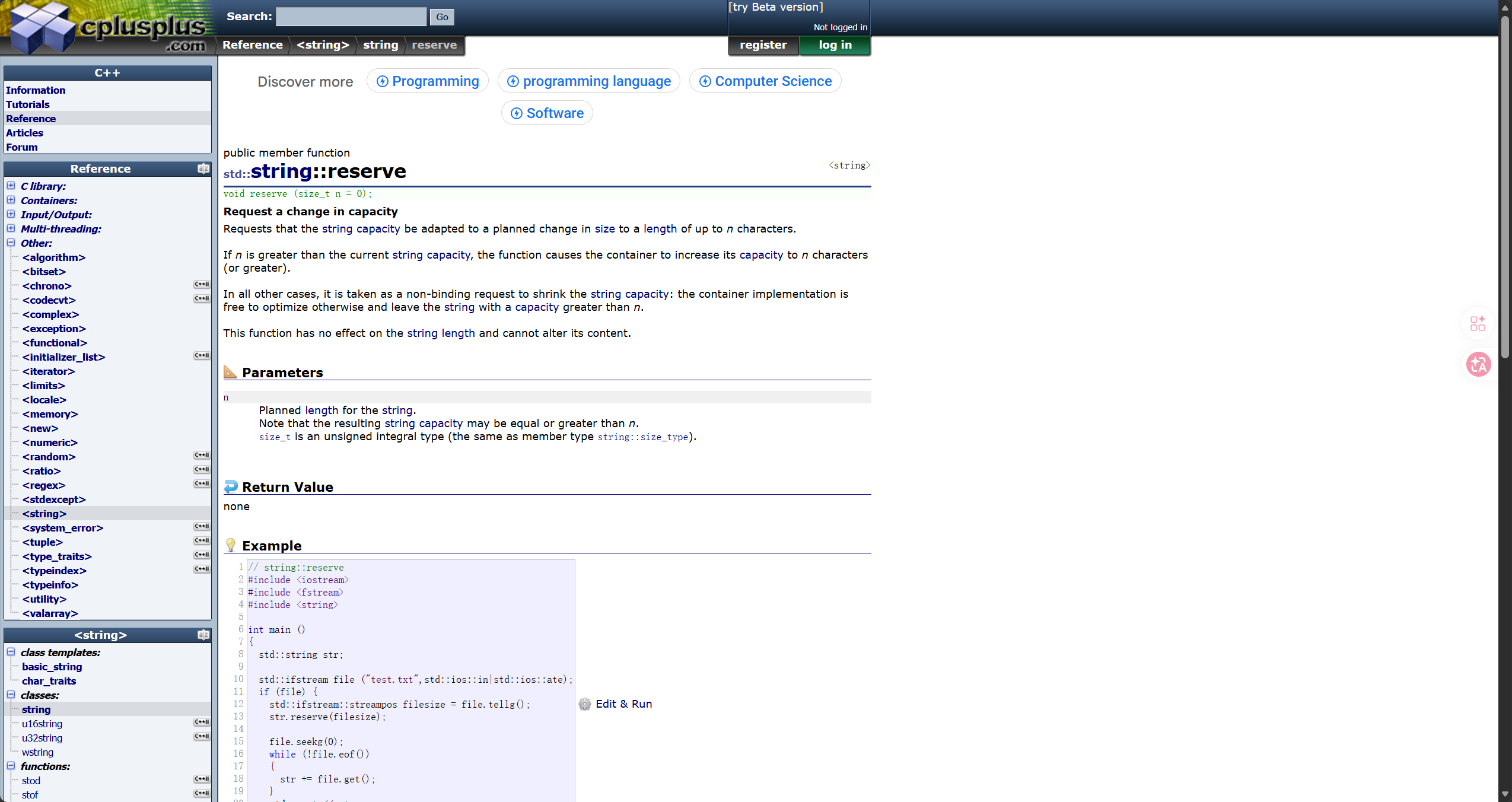Click the cplusplus.com cube logo
The image size is (1512, 802).
pos(42,28)
